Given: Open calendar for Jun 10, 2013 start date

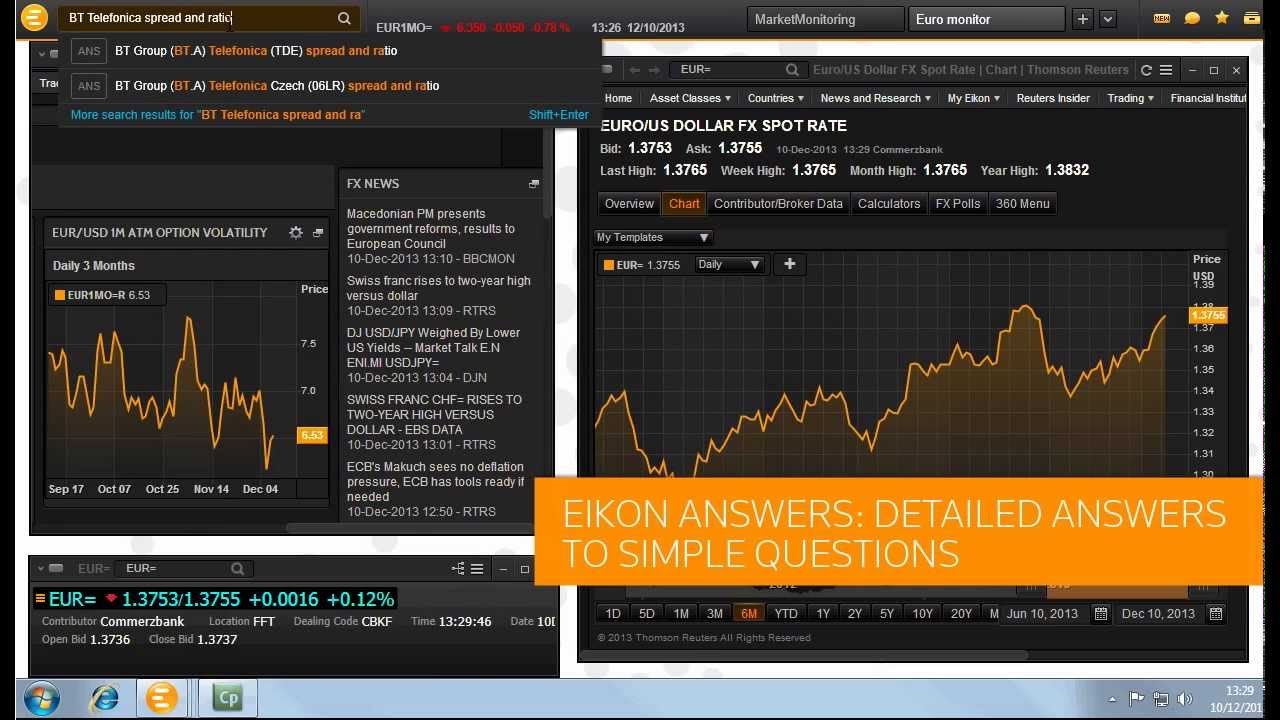Looking at the screenshot, I should tap(1100, 614).
